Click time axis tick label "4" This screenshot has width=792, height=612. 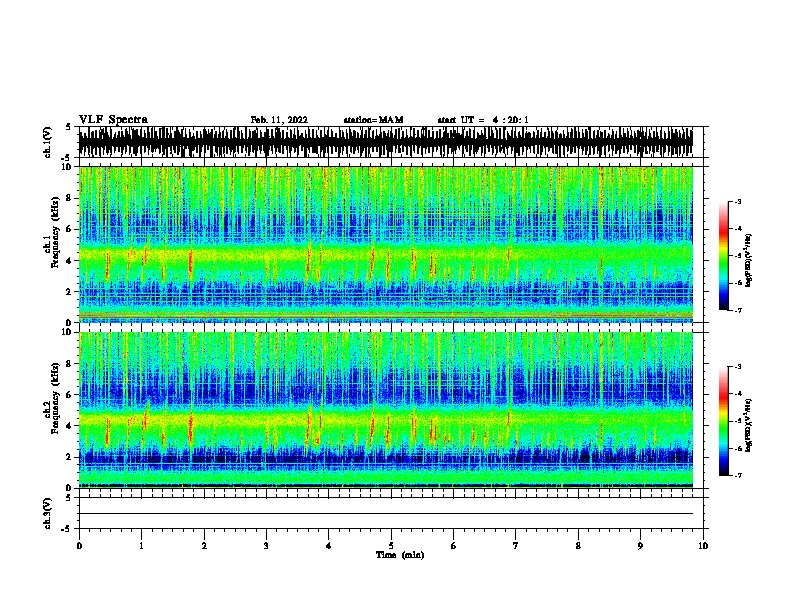(x=329, y=545)
